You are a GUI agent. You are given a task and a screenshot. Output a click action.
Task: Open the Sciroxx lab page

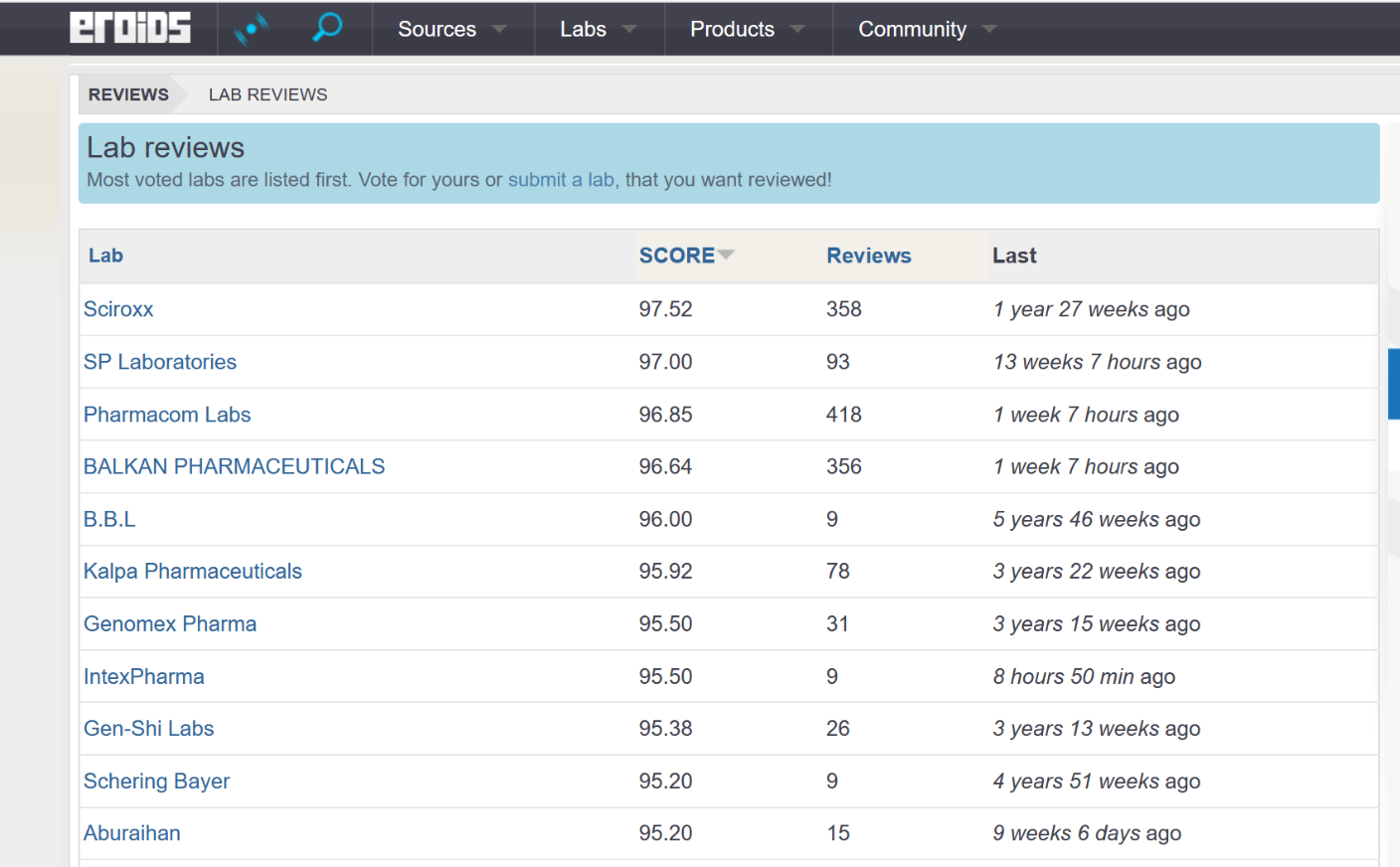(x=118, y=309)
